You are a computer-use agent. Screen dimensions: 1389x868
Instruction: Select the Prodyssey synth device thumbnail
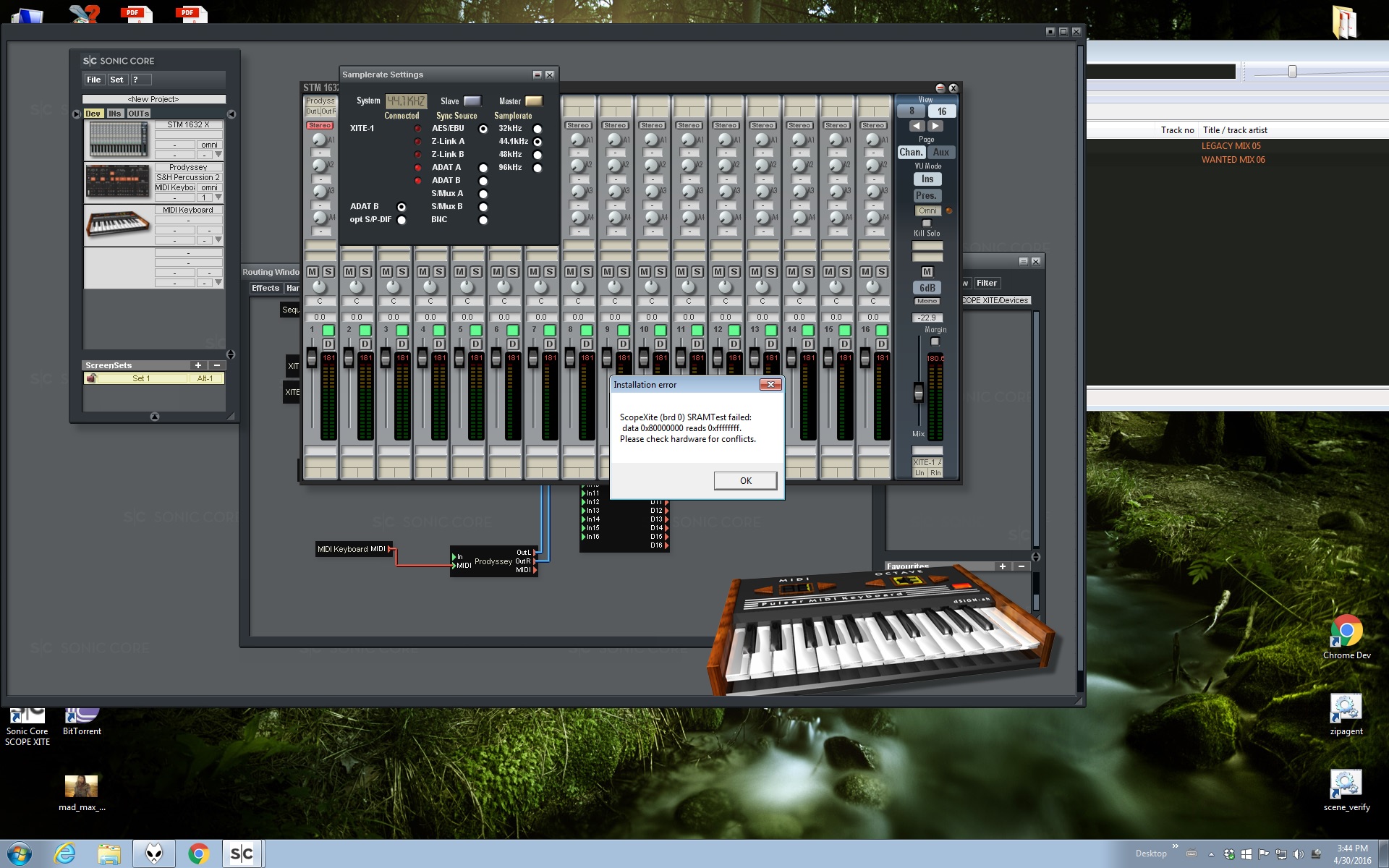(x=118, y=182)
